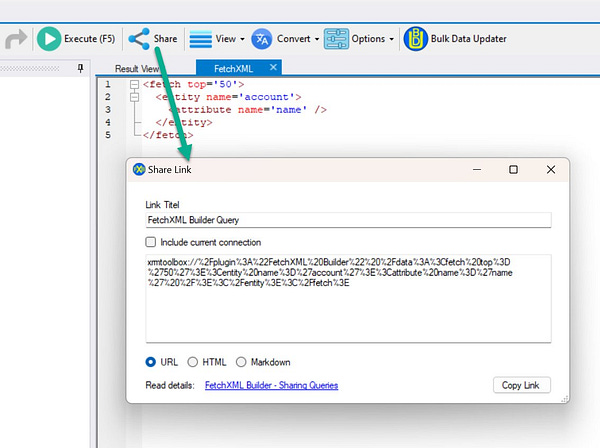Click the pin icon on side panel
The image size is (600, 448).
(80, 68)
